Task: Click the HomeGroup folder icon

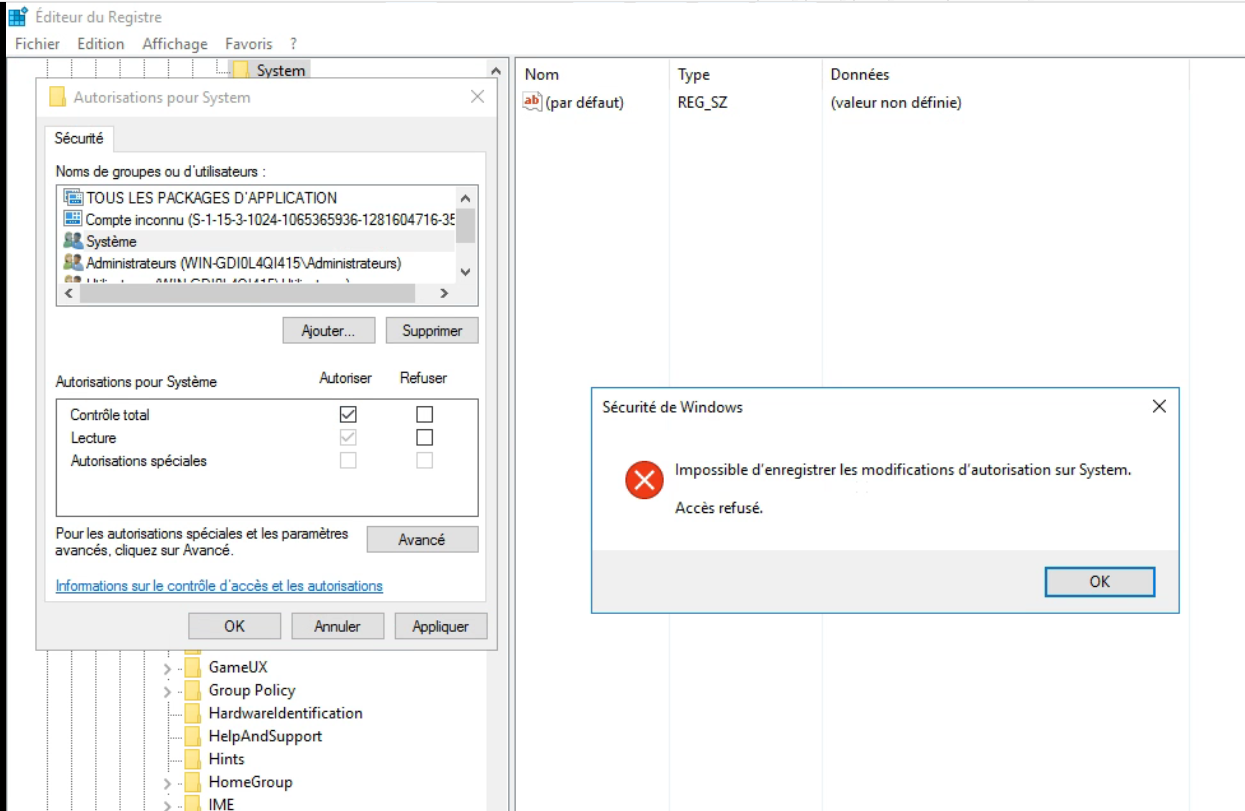Action: click(x=192, y=782)
